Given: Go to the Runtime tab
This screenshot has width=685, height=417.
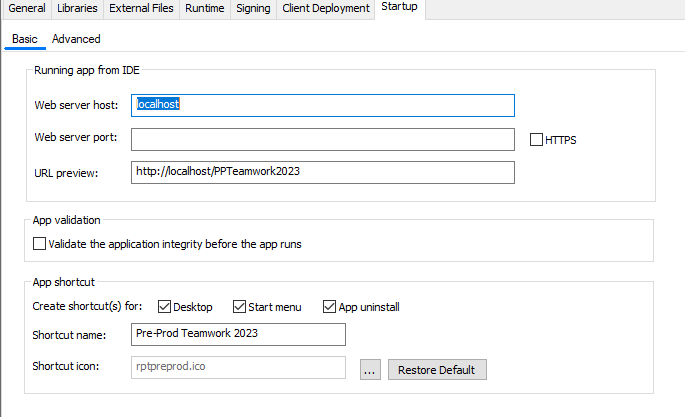Looking at the screenshot, I should click(x=205, y=9).
